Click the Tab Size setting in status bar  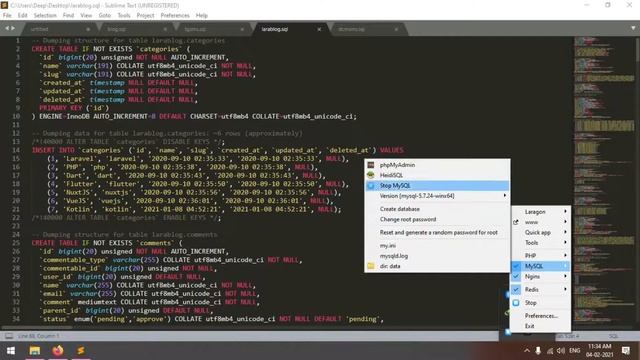pos(567,336)
